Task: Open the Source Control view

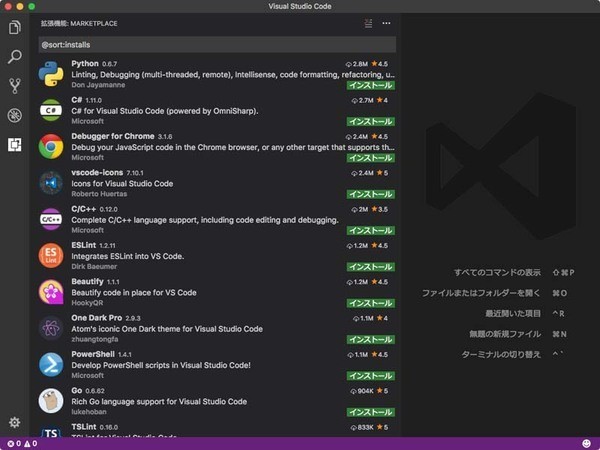Action: click(15, 86)
